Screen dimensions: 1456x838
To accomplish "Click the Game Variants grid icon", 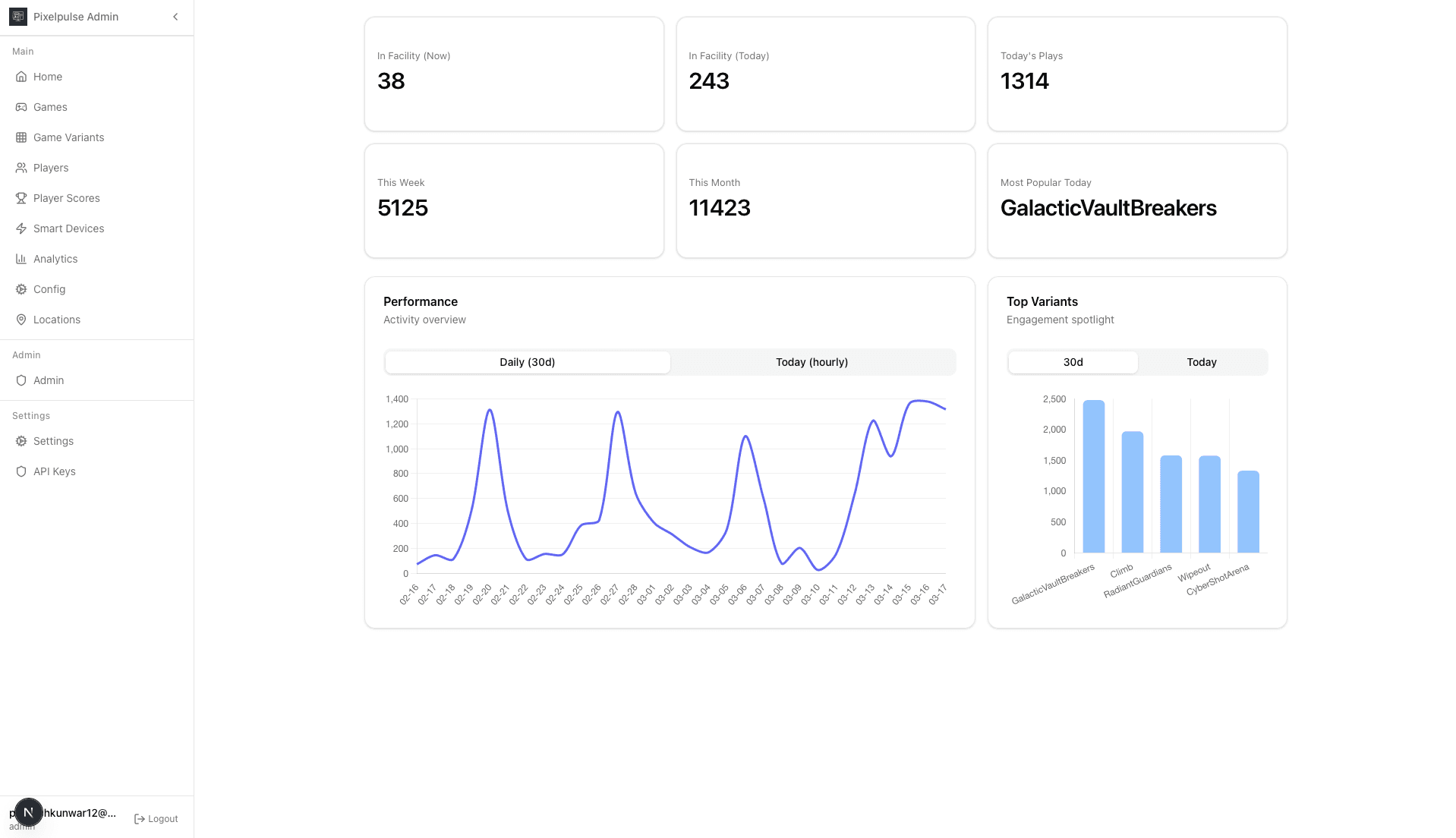I will point(21,137).
